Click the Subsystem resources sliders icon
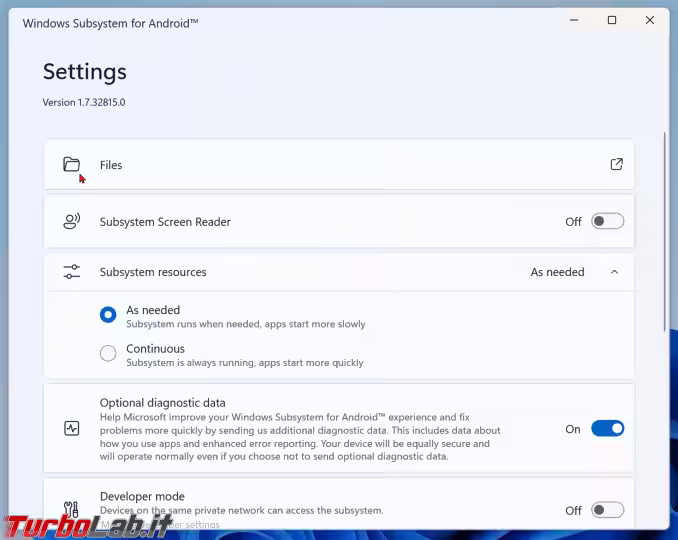678x540 pixels. tap(71, 272)
